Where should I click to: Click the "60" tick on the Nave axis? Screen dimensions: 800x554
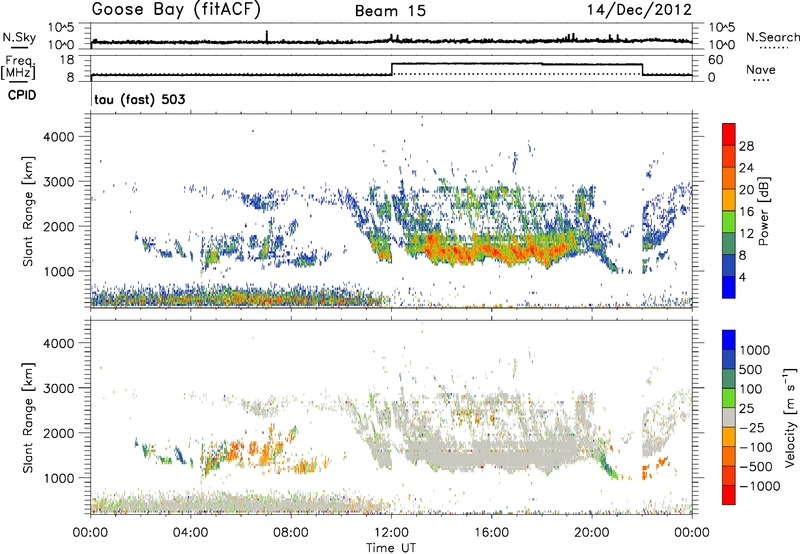(716, 60)
